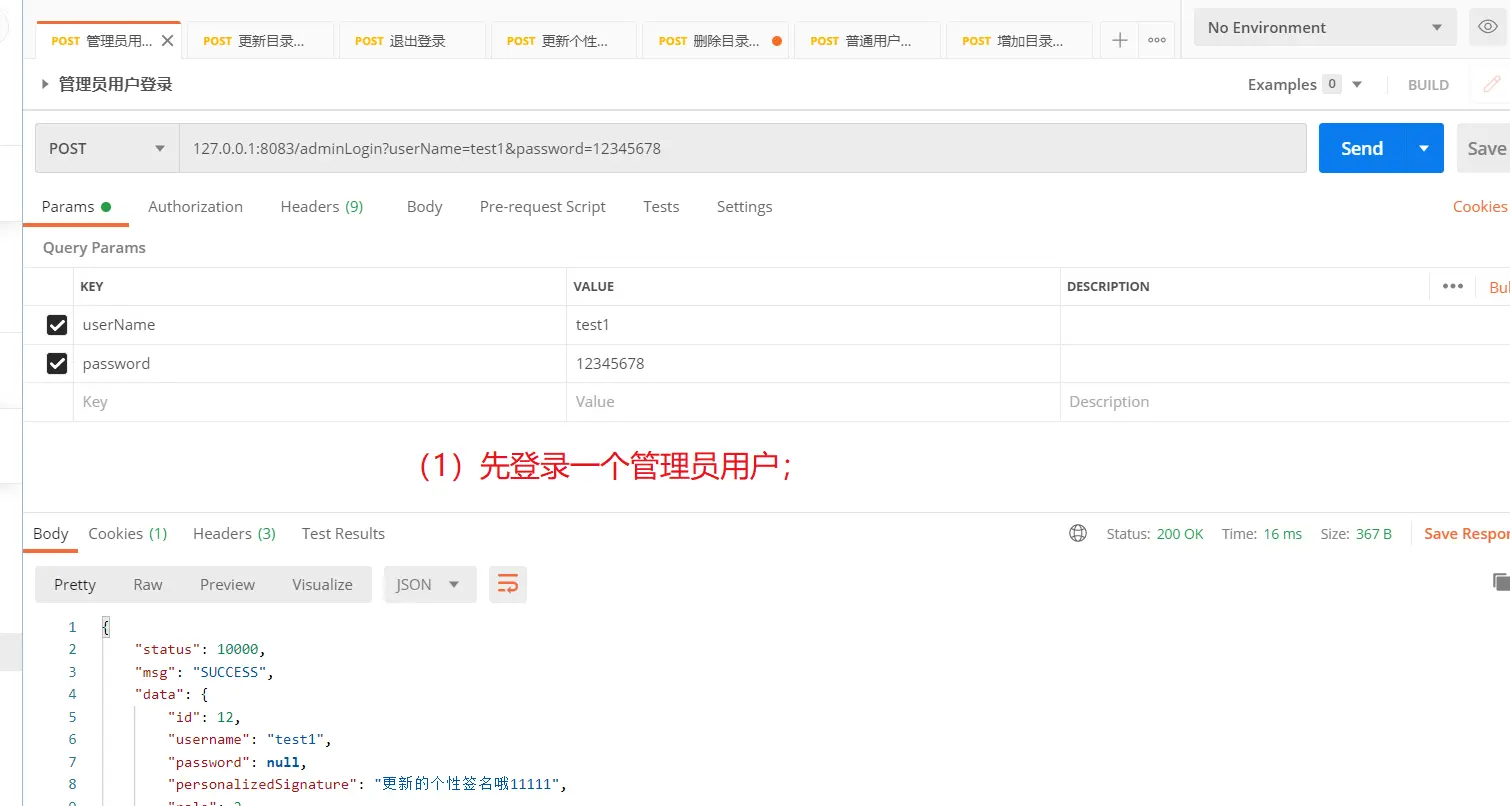
Task: Click the test1 value cell
Action: click(813, 325)
